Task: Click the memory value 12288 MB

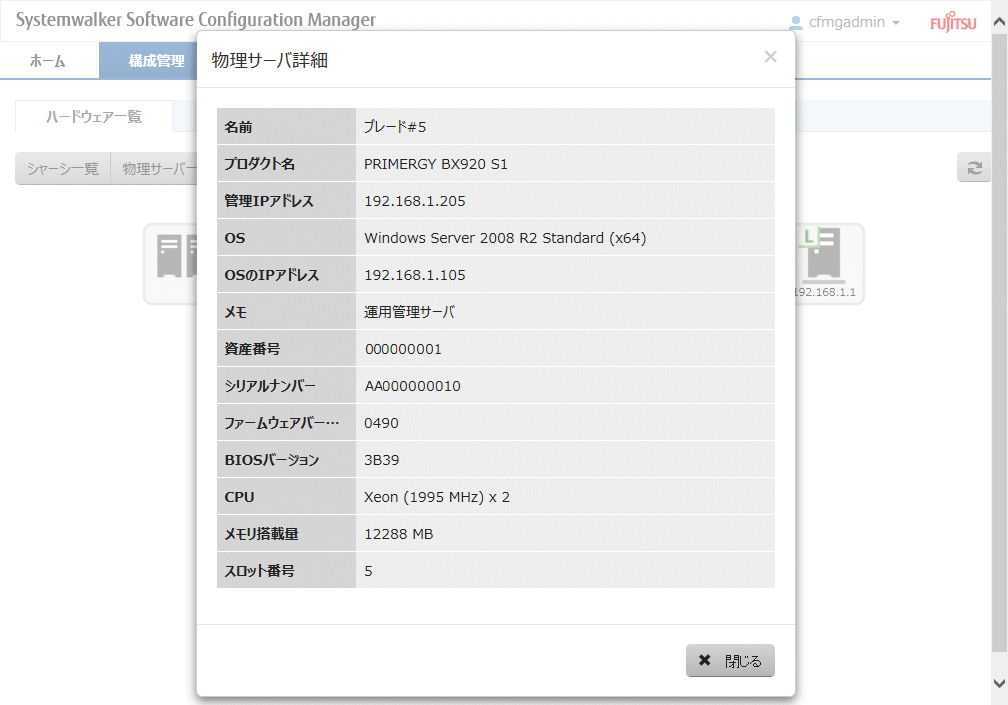Action: click(399, 534)
